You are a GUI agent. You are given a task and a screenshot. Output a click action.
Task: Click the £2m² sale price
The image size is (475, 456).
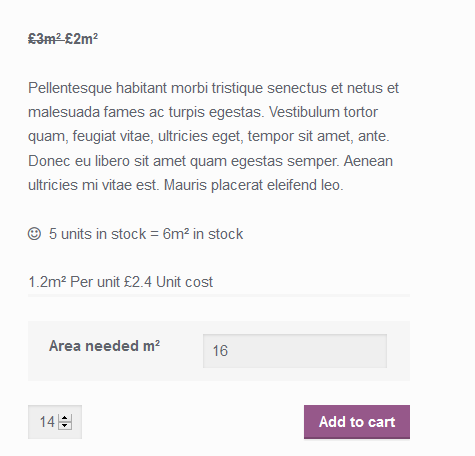[x=81, y=39]
